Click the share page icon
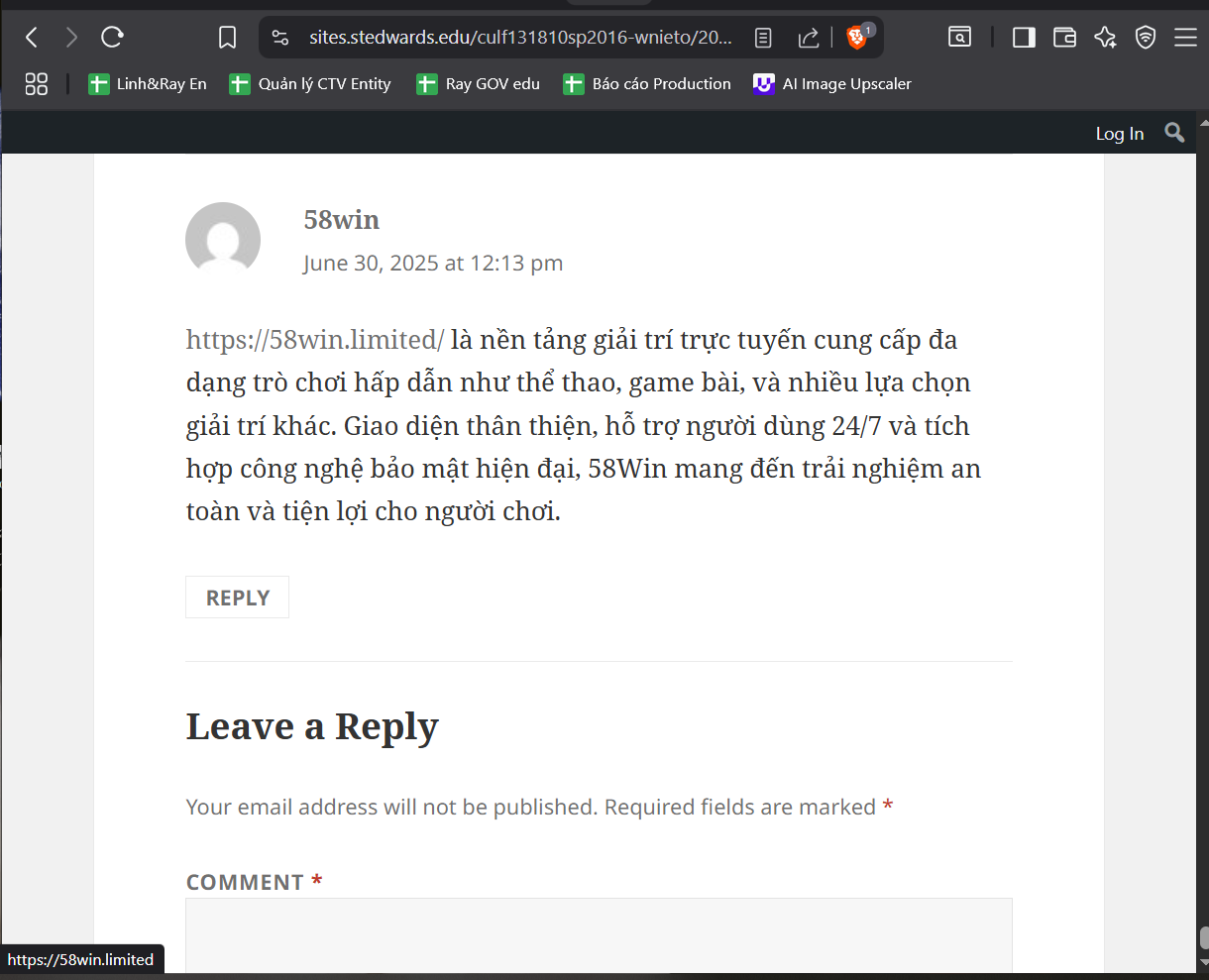Viewport: 1209px width, 980px height. (809, 38)
